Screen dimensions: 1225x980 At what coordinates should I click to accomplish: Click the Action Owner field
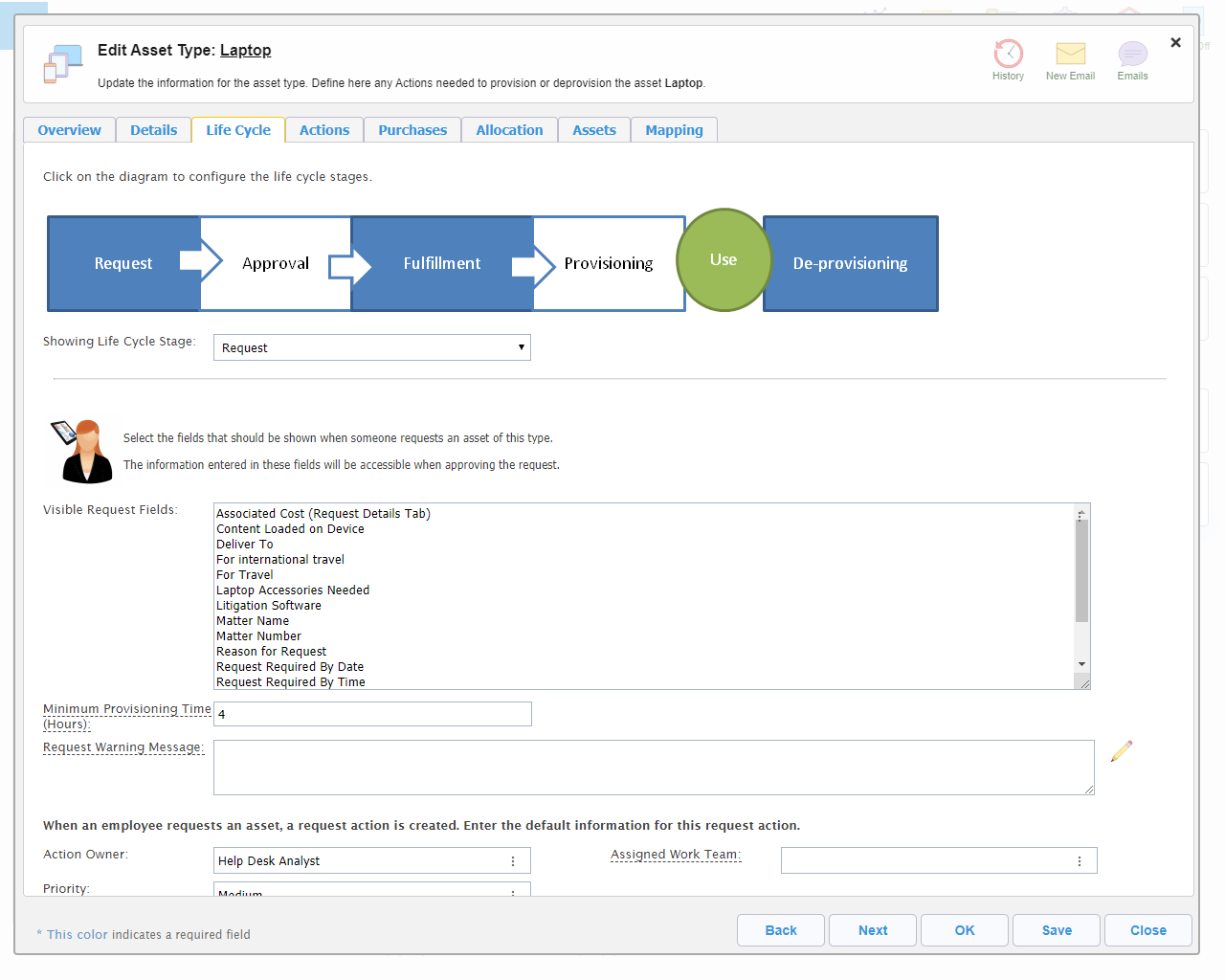coord(372,860)
